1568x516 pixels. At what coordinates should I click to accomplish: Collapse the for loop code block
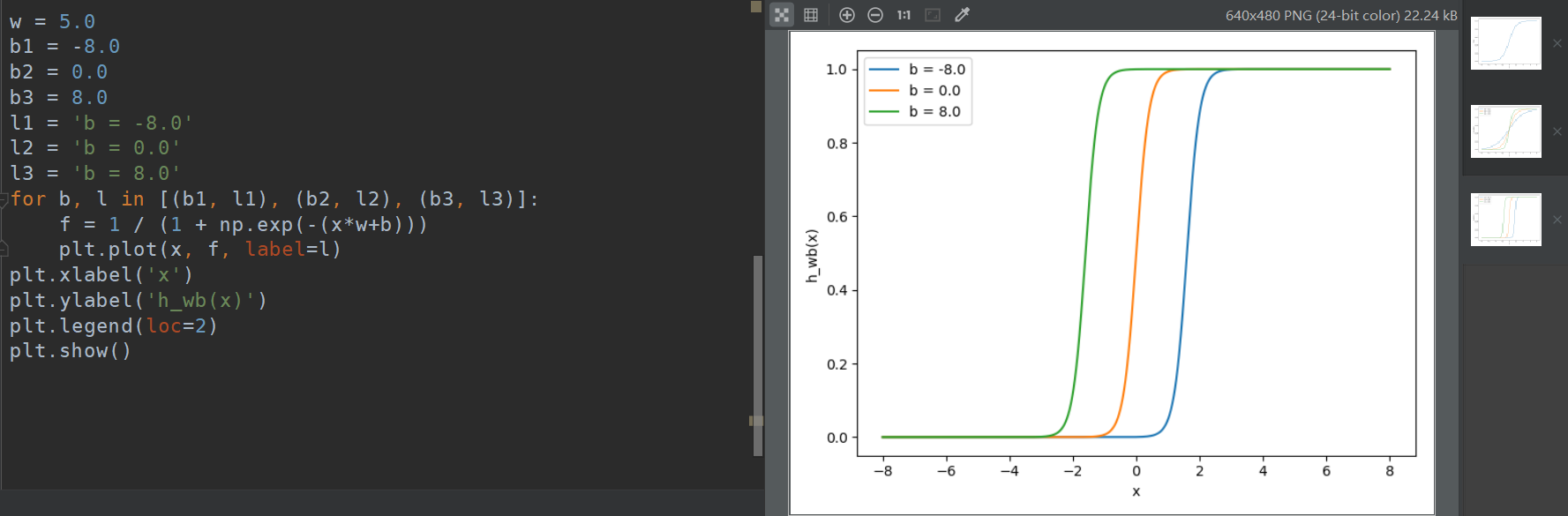(x=4, y=199)
